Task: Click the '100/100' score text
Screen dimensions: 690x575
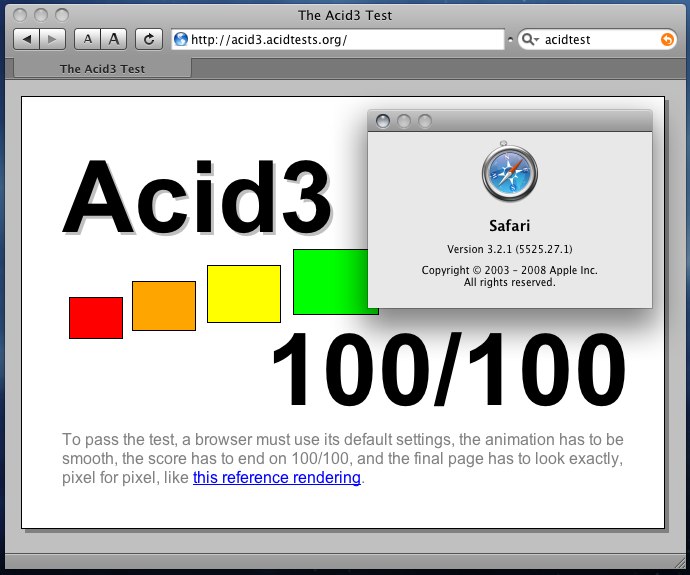Action: (x=449, y=369)
